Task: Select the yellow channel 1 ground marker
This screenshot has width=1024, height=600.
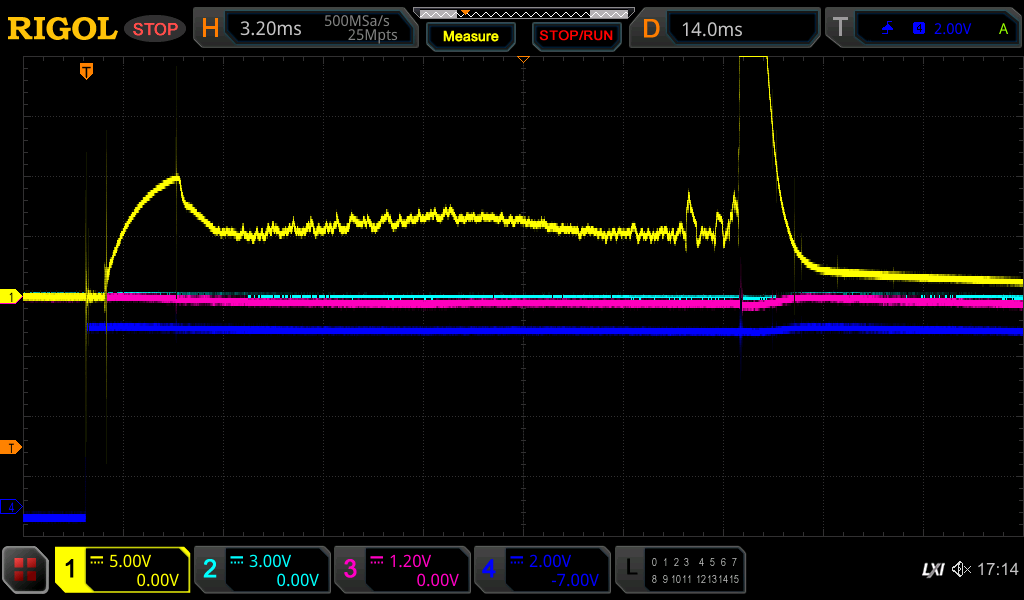Action: pyautogui.click(x=12, y=297)
